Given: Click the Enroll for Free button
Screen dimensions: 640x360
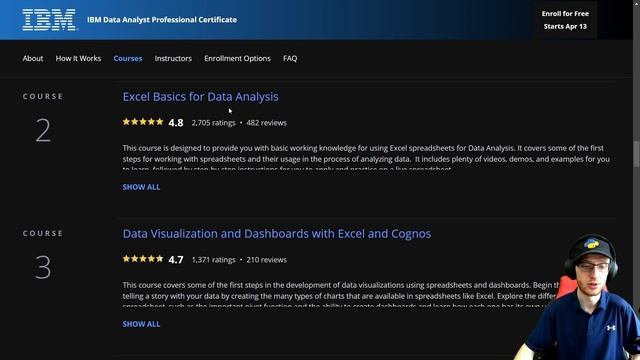Looking at the screenshot, I should tap(565, 20).
